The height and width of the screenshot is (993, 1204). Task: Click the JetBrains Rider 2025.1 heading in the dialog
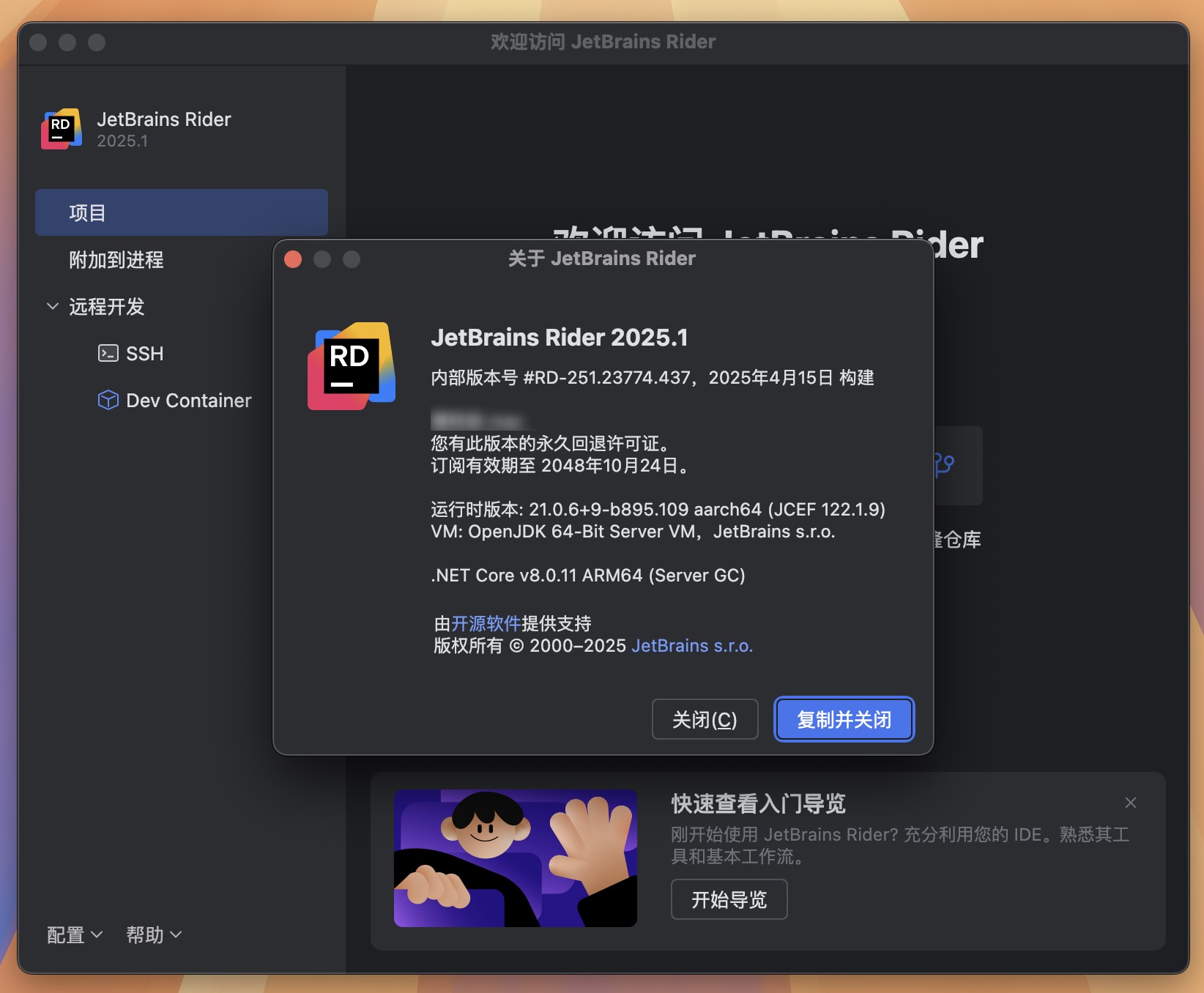[x=560, y=337]
